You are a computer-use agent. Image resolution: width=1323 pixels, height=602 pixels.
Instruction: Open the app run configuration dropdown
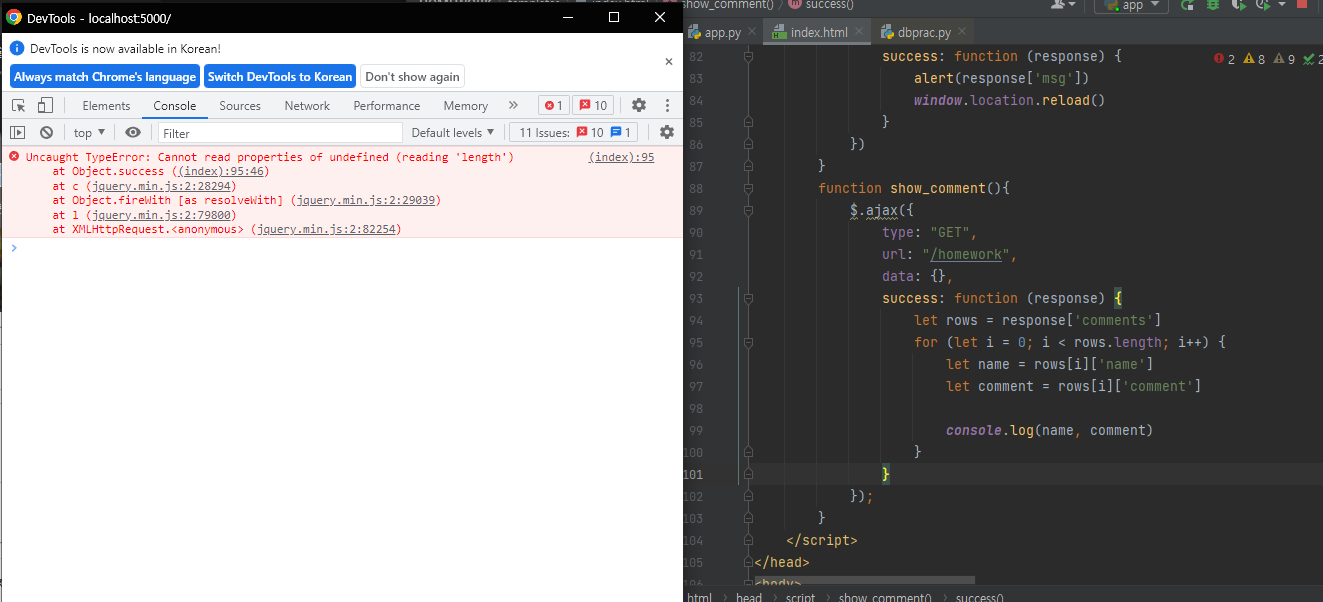[1131, 5]
